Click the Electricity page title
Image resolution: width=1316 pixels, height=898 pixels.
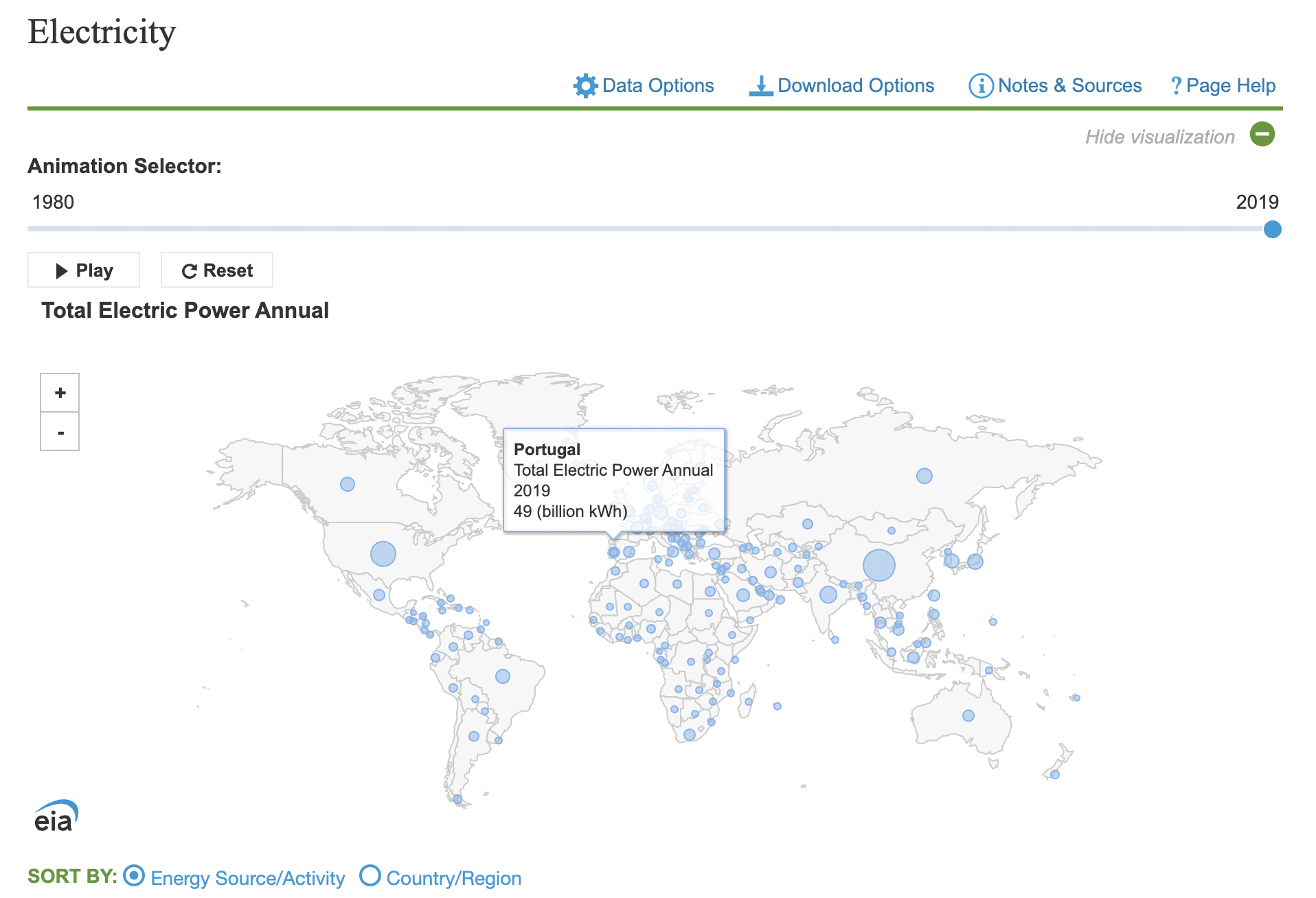pos(102,32)
